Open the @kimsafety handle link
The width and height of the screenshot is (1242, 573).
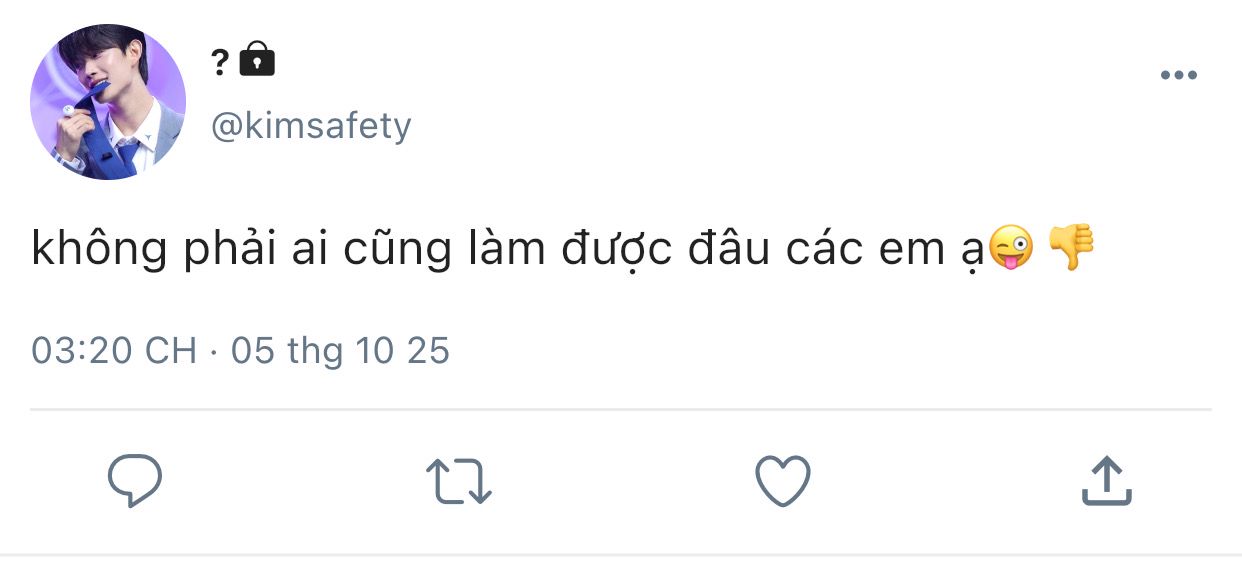pos(311,127)
